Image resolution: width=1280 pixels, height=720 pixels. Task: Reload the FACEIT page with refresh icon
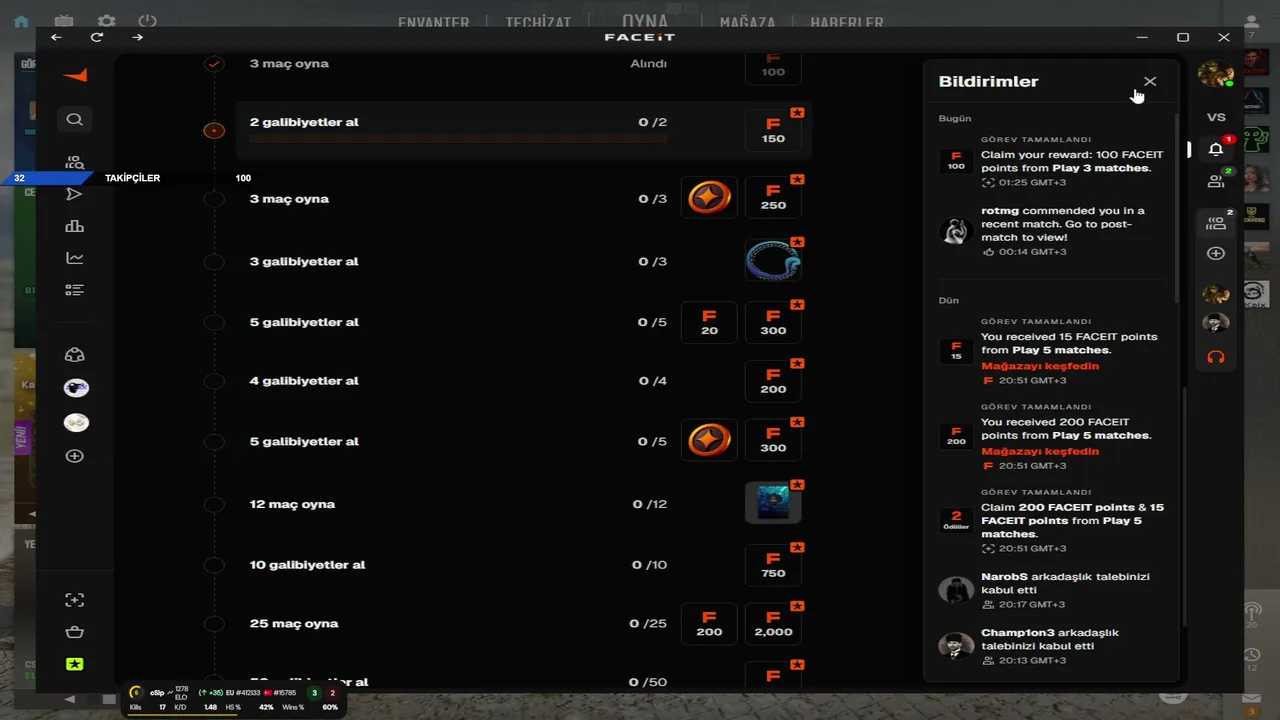97,37
